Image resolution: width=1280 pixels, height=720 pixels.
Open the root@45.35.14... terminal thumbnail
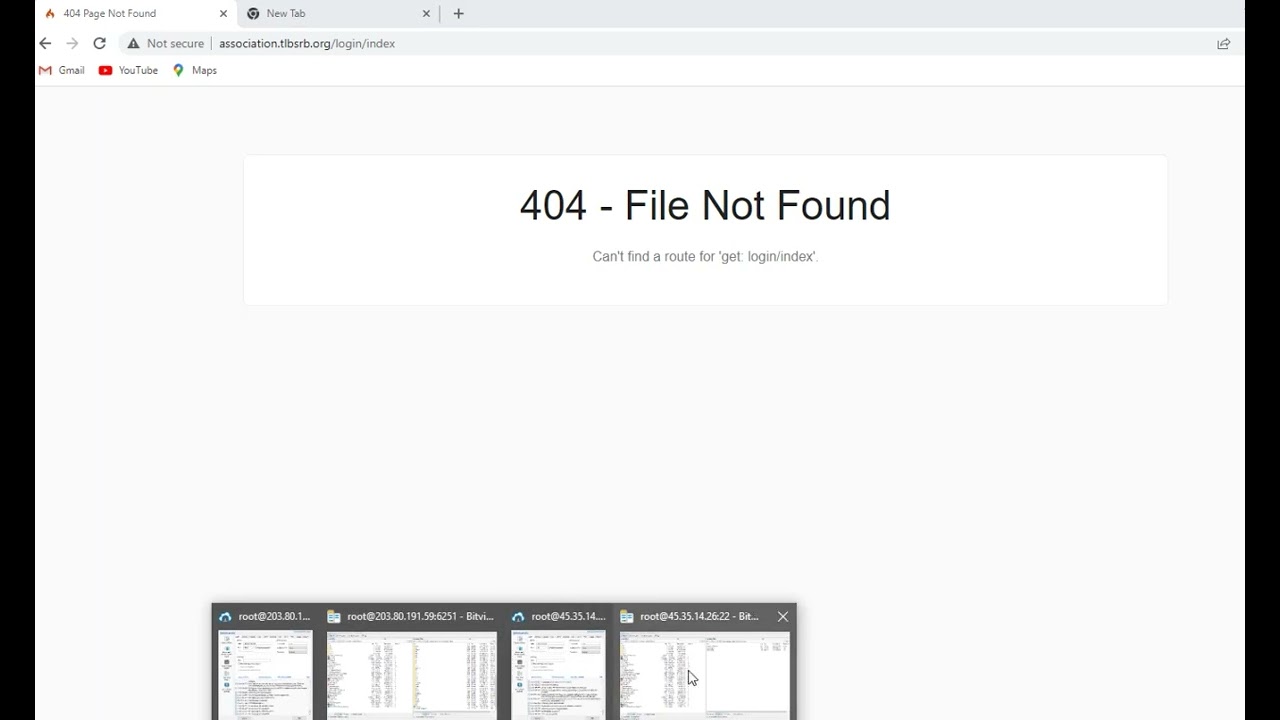tap(559, 672)
